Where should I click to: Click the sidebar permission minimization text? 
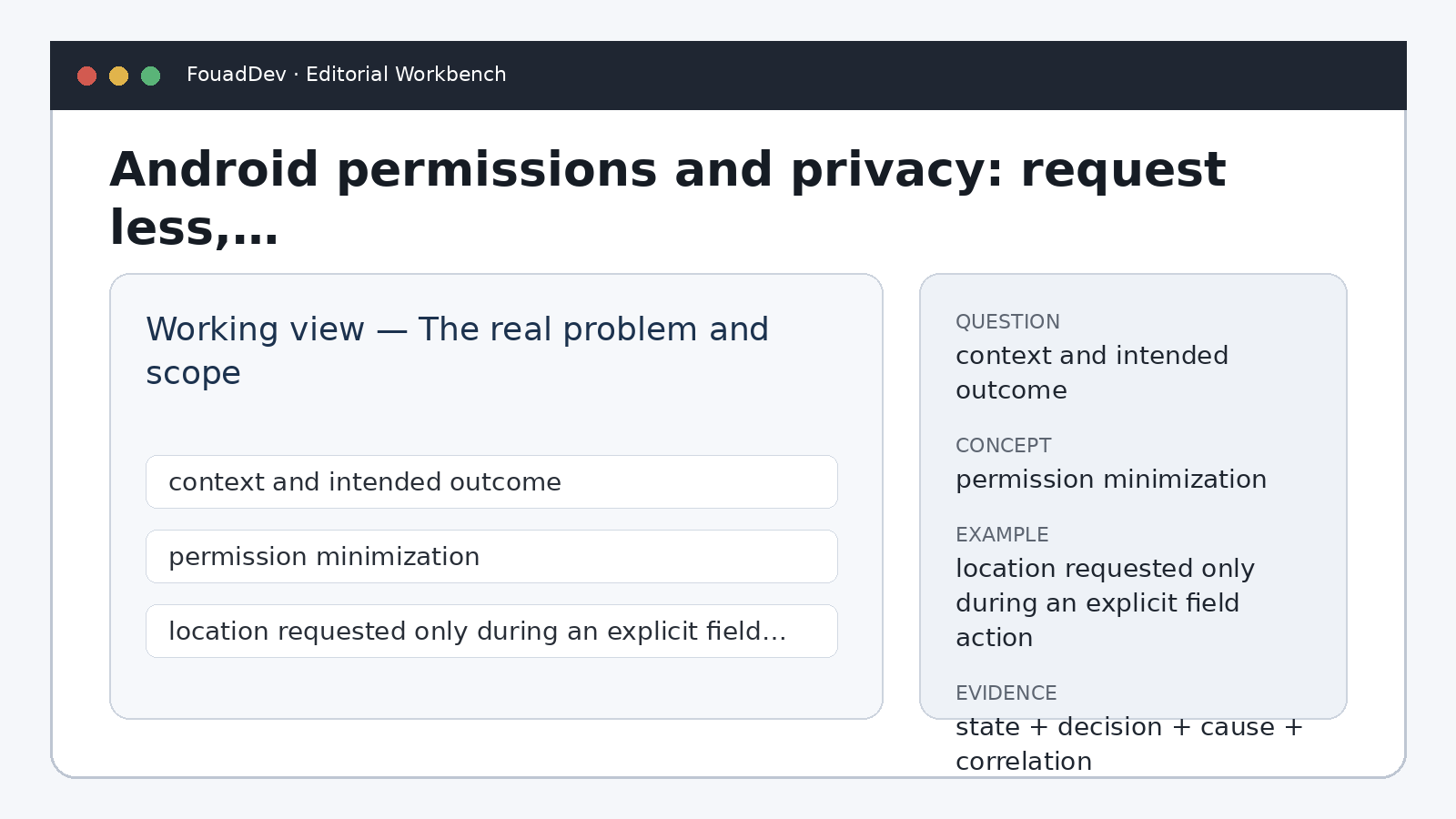click(x=1111, y=480)
